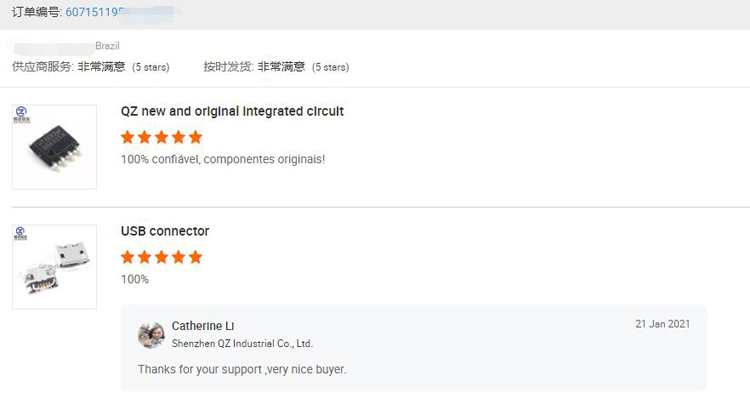Open the 'USB connector' product title
Image resolution: width=750 pixels, height=404 pixels.
point(165,231)
